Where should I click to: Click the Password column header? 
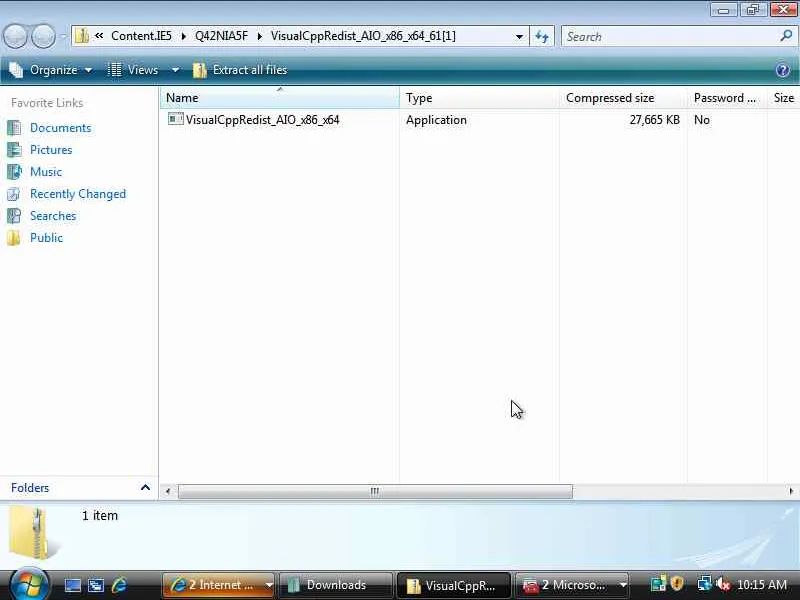(x=727, y=97)
